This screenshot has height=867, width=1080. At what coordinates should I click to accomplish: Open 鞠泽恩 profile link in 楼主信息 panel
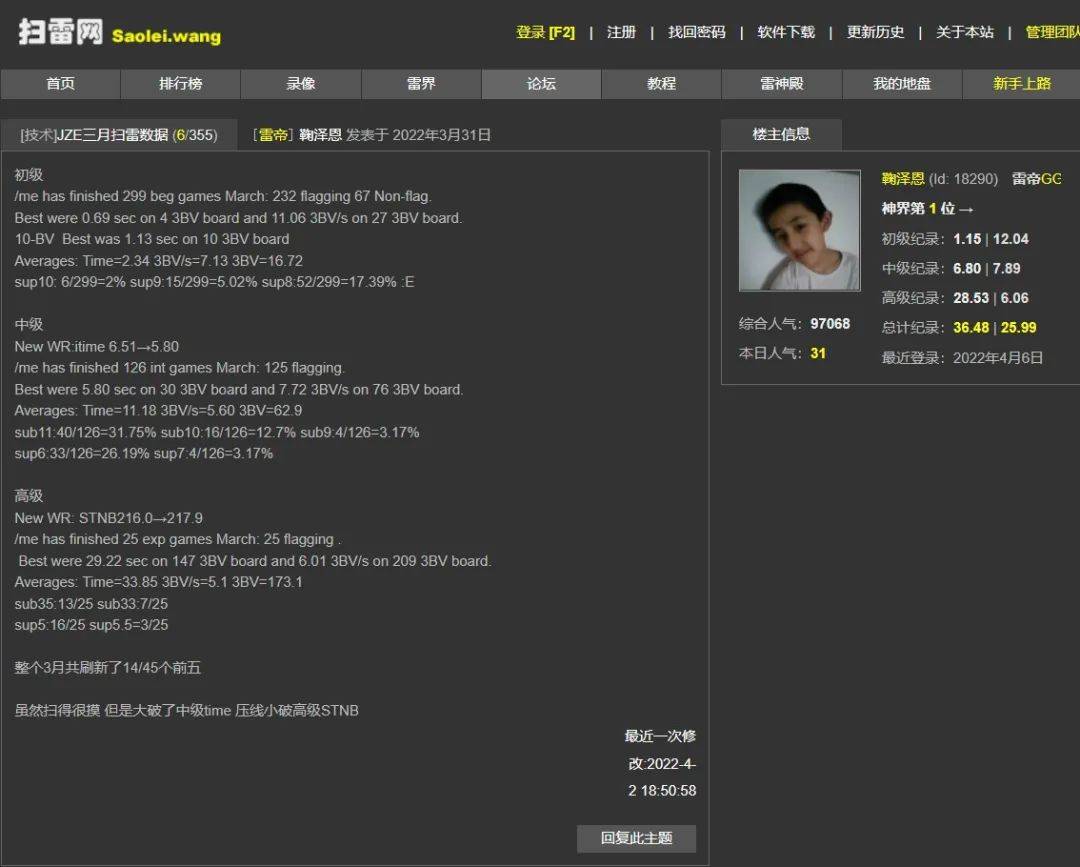[903, 179]
